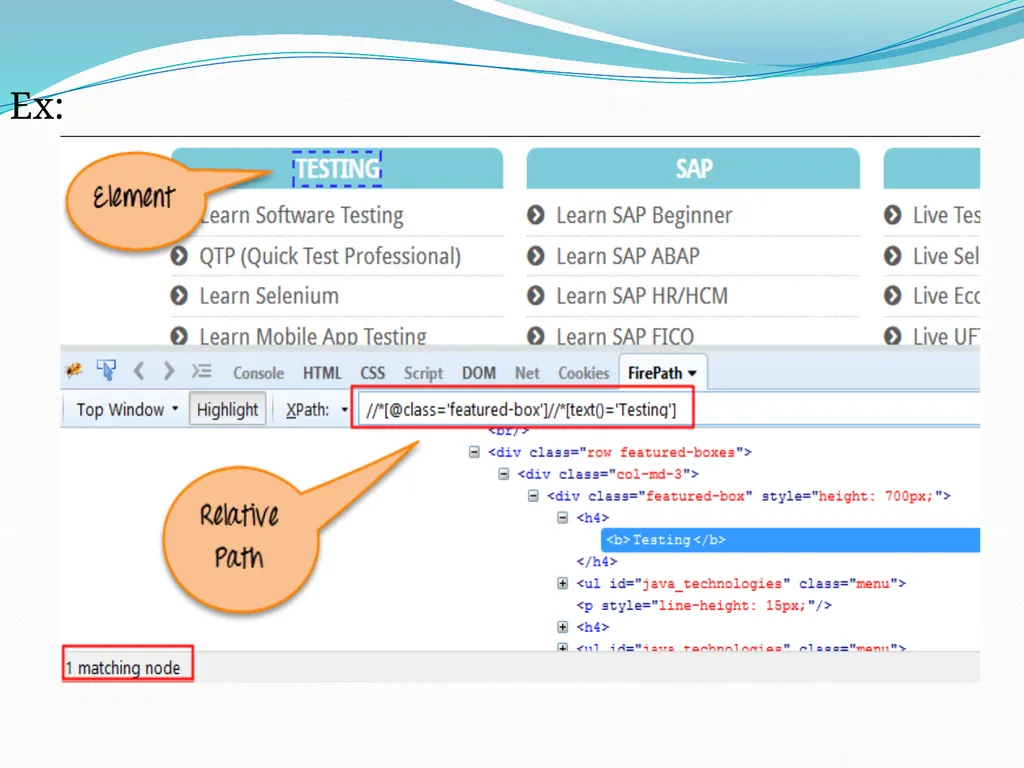Click the arrow bullet beside Learn Mobile App Testing
Screen dimensions: 1024x768
(179, 336)
